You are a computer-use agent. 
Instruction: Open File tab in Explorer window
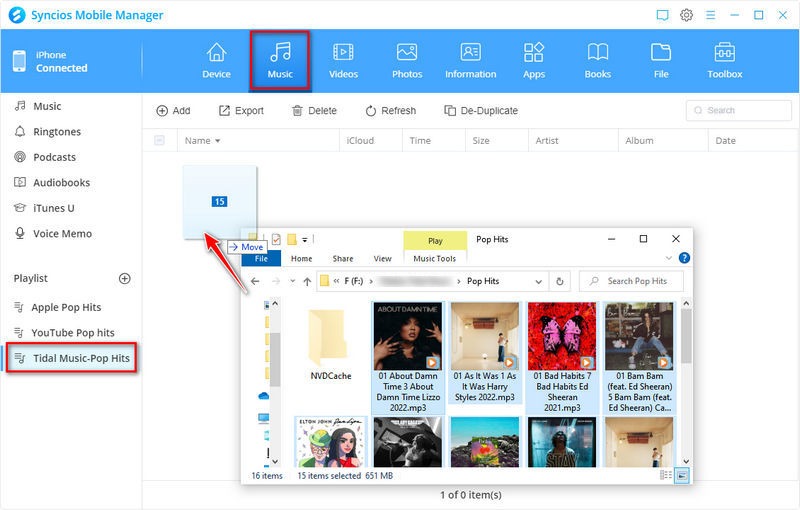coord(261,259)
